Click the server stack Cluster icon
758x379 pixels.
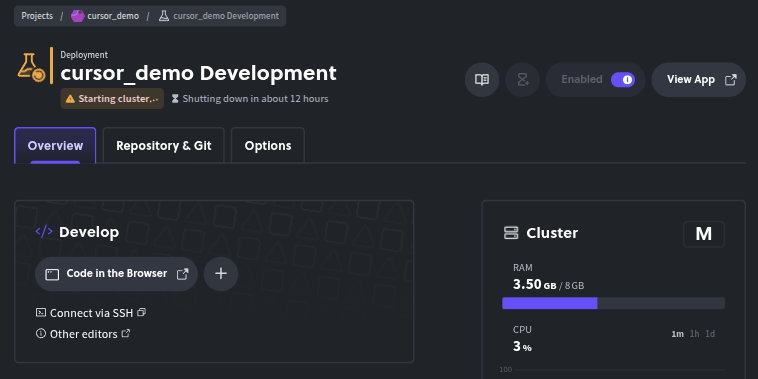tap(511, 233)
